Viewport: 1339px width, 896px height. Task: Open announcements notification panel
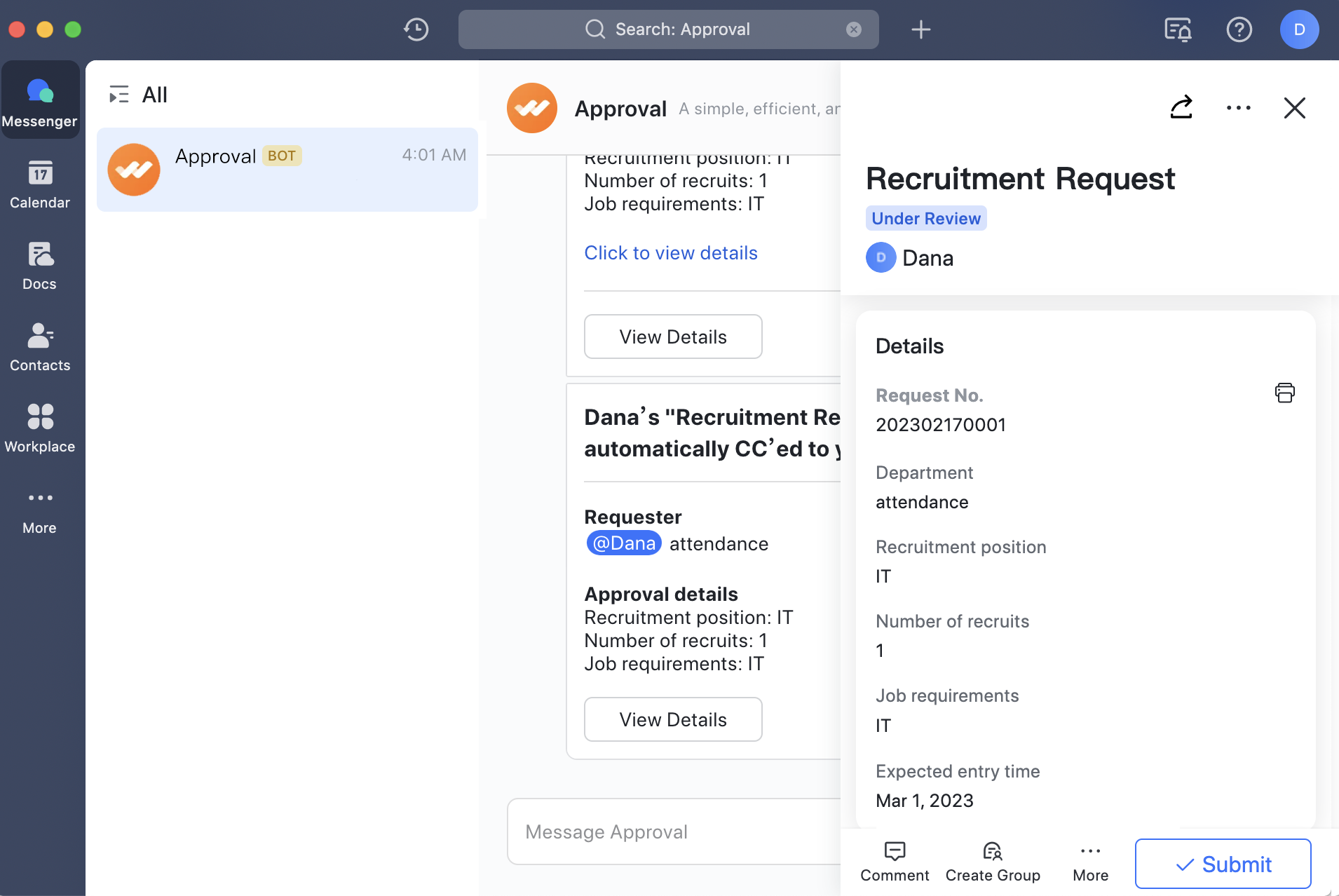tap(1176, 29)
